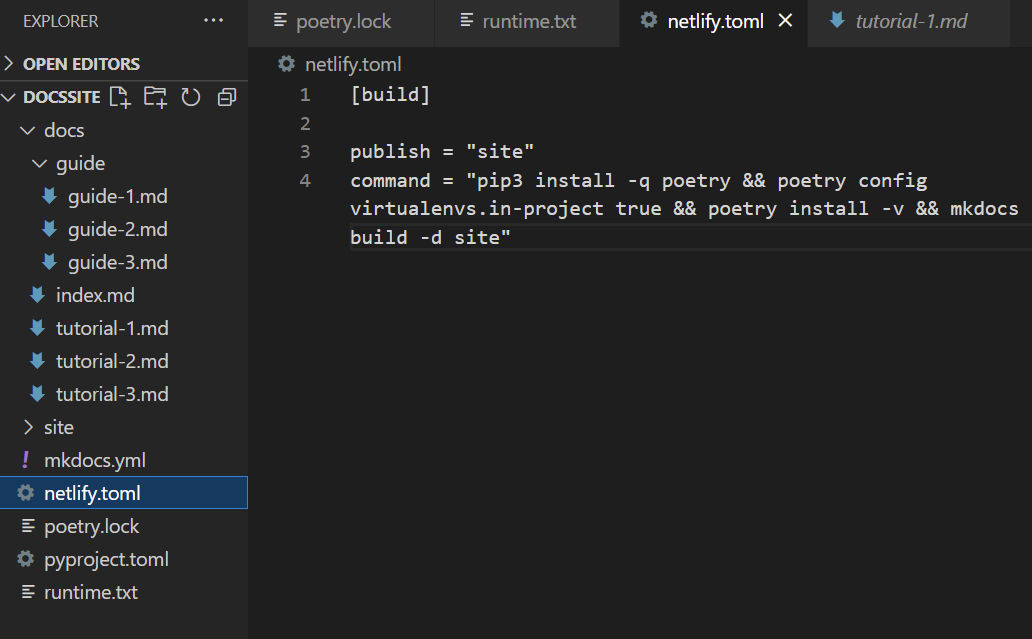The height and width of the screenshot is (639, 1032).
Task: Click line number 3 in the gutter
Action: click(x=305, y=151)
